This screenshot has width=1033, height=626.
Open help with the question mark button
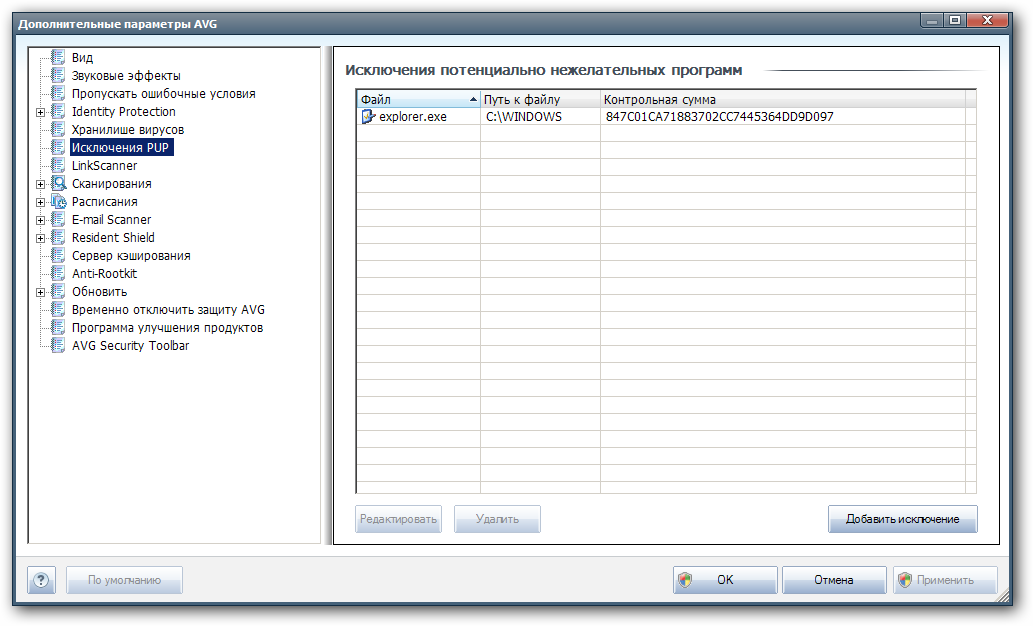coord(42,580)
